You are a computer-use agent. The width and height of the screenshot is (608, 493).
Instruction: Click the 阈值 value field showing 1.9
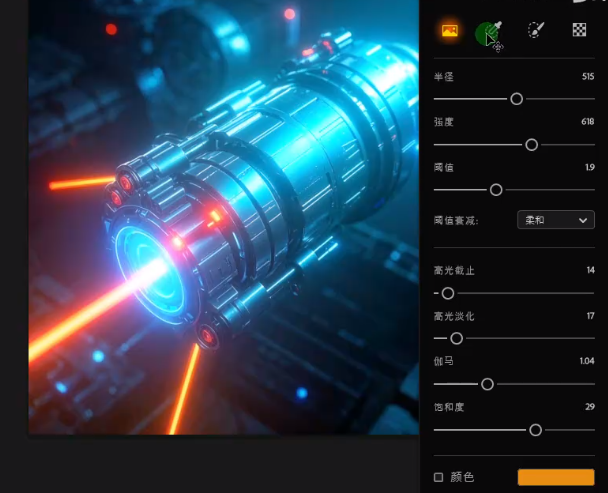(x=589, y=168)
